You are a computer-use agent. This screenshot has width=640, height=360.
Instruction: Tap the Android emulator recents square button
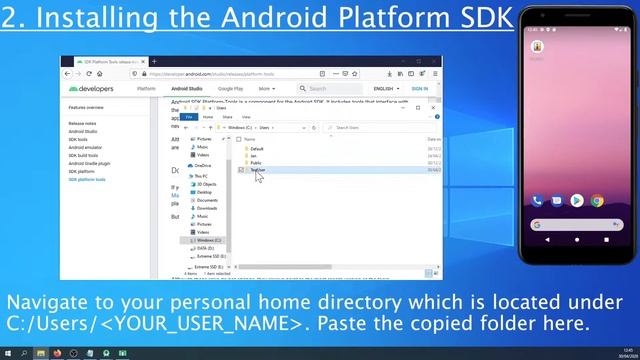(607, 240)
